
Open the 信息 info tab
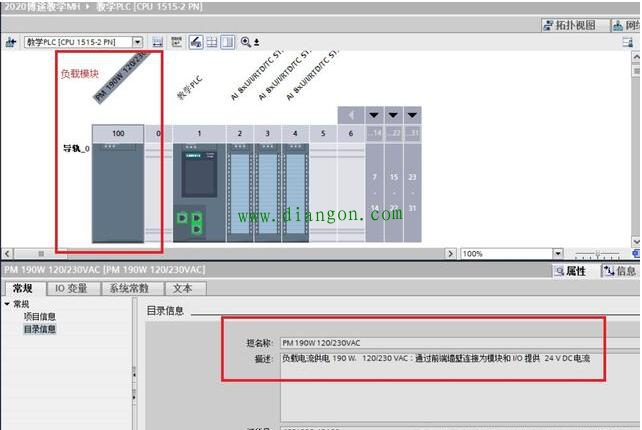coord(621,271)
